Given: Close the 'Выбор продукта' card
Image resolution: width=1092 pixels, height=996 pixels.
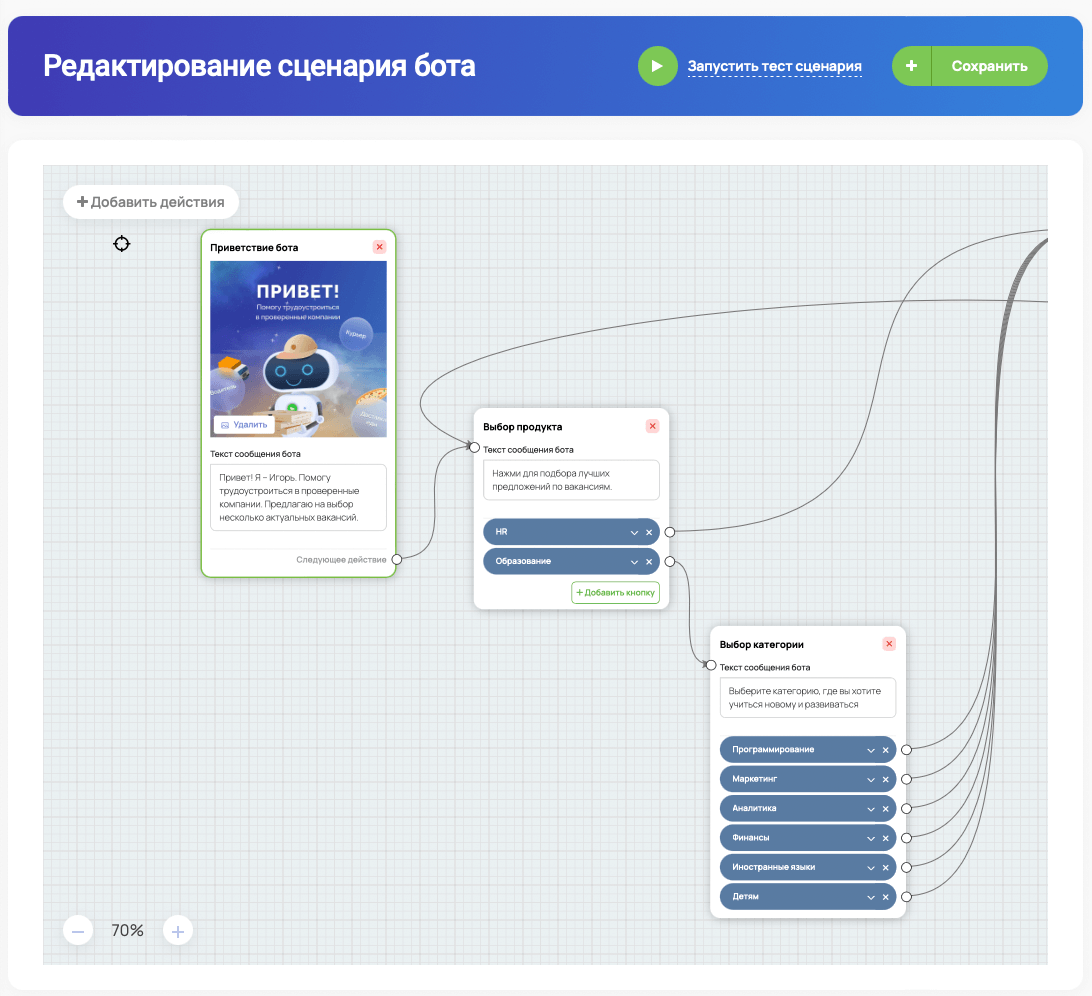Looking at the screenshot, I should coord(653,426).
